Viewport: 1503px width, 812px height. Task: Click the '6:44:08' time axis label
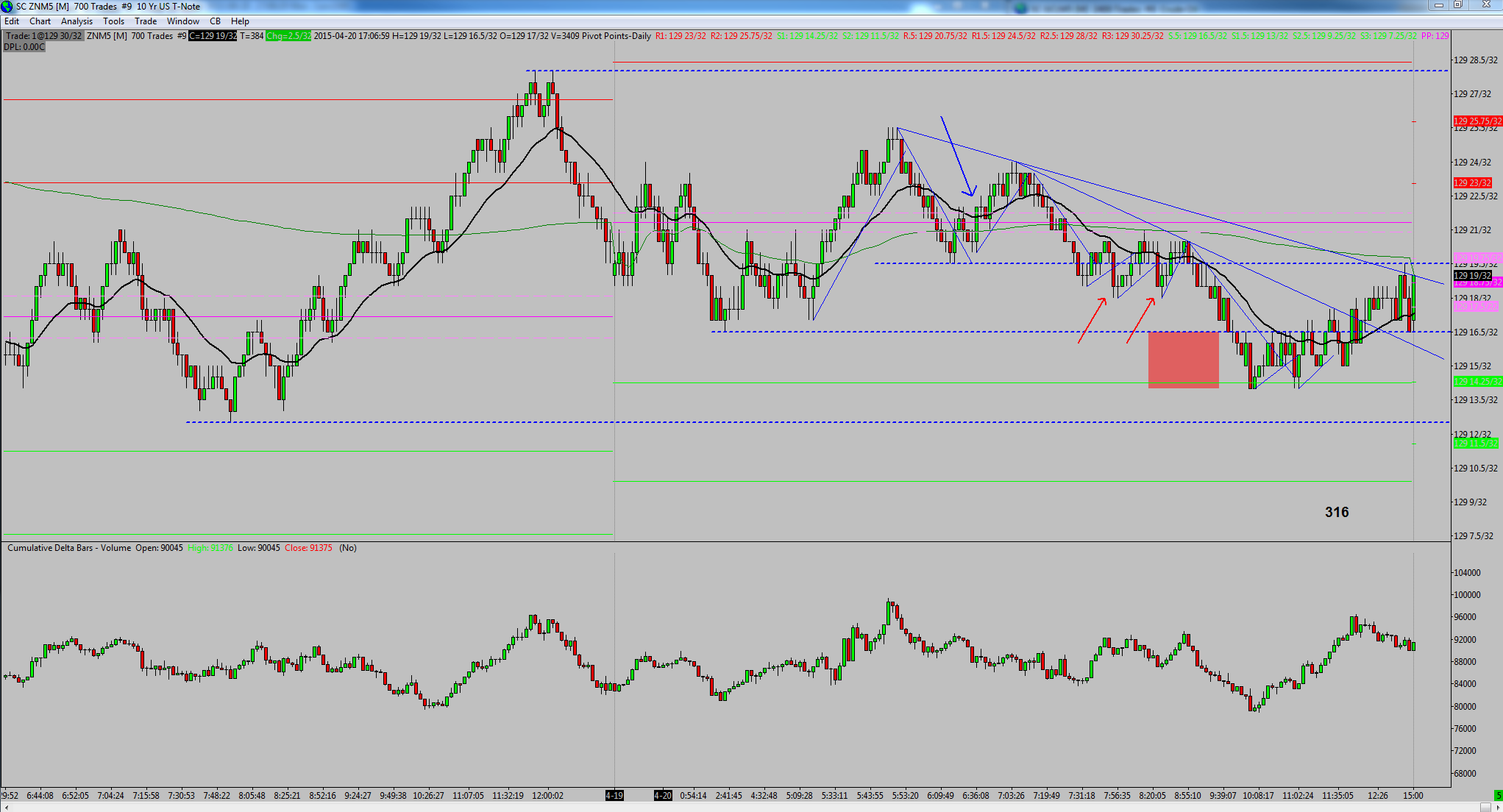[40, 796]
